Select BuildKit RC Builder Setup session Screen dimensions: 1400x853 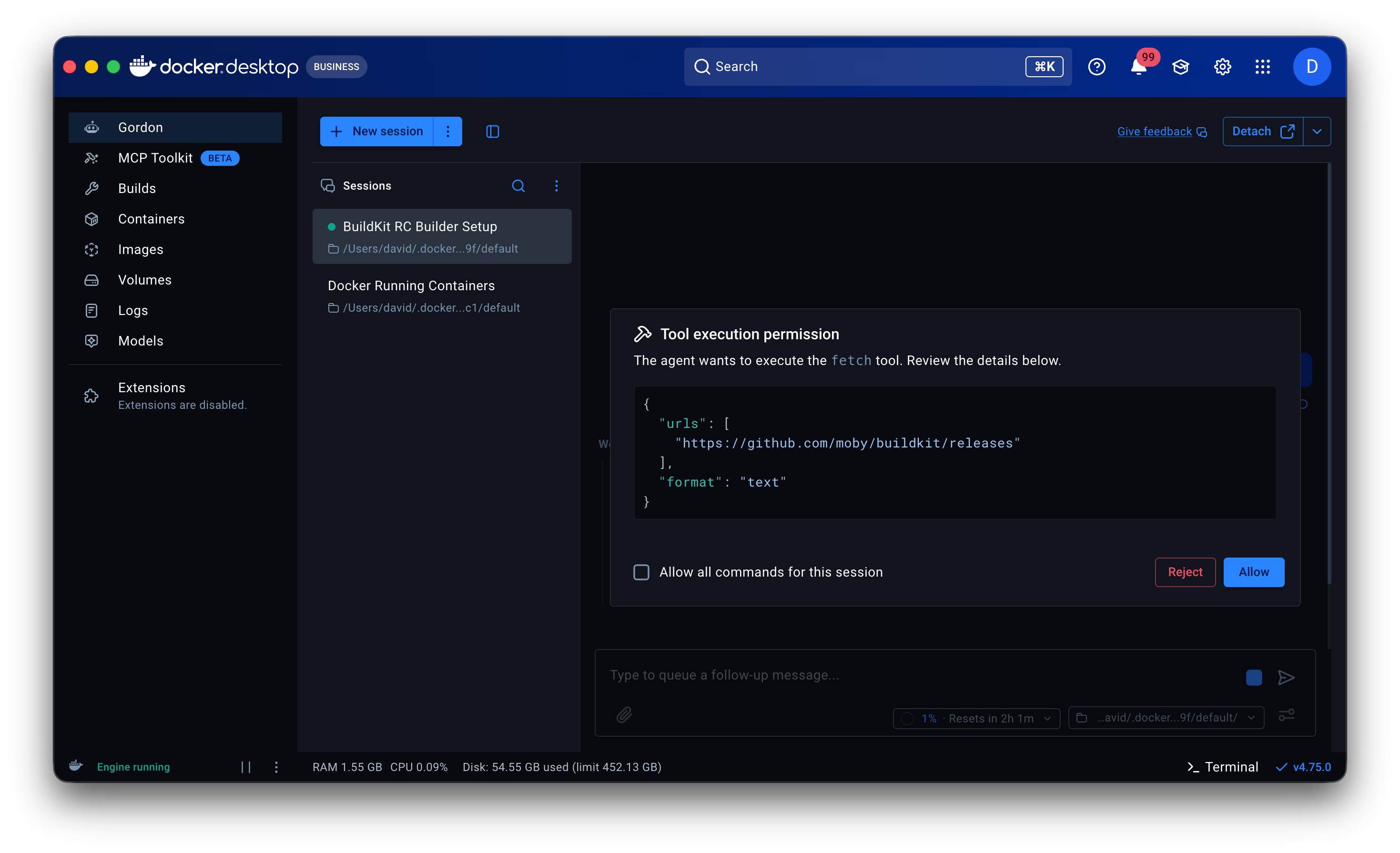tap(441, 236)
